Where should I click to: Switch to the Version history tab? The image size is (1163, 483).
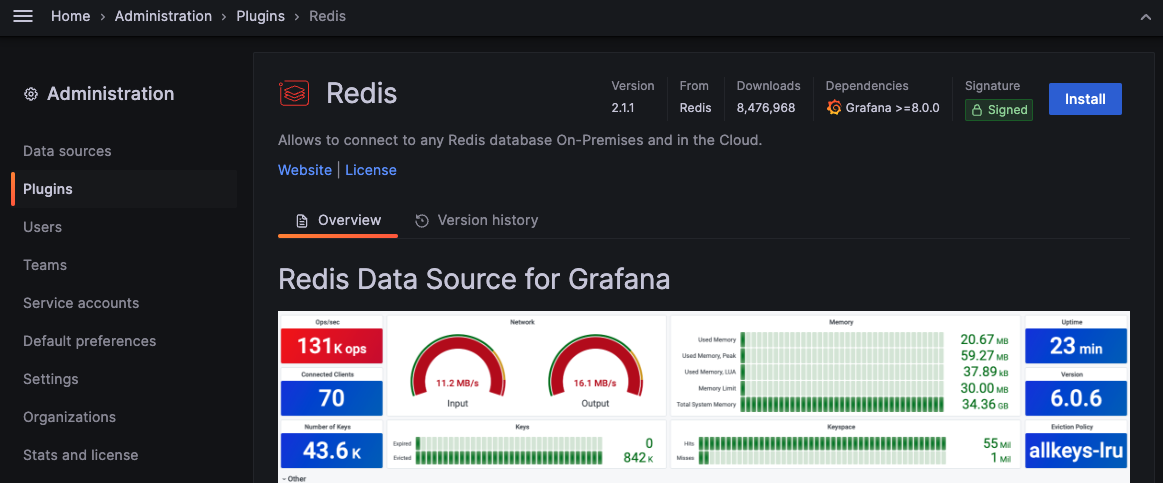(476, 220)
